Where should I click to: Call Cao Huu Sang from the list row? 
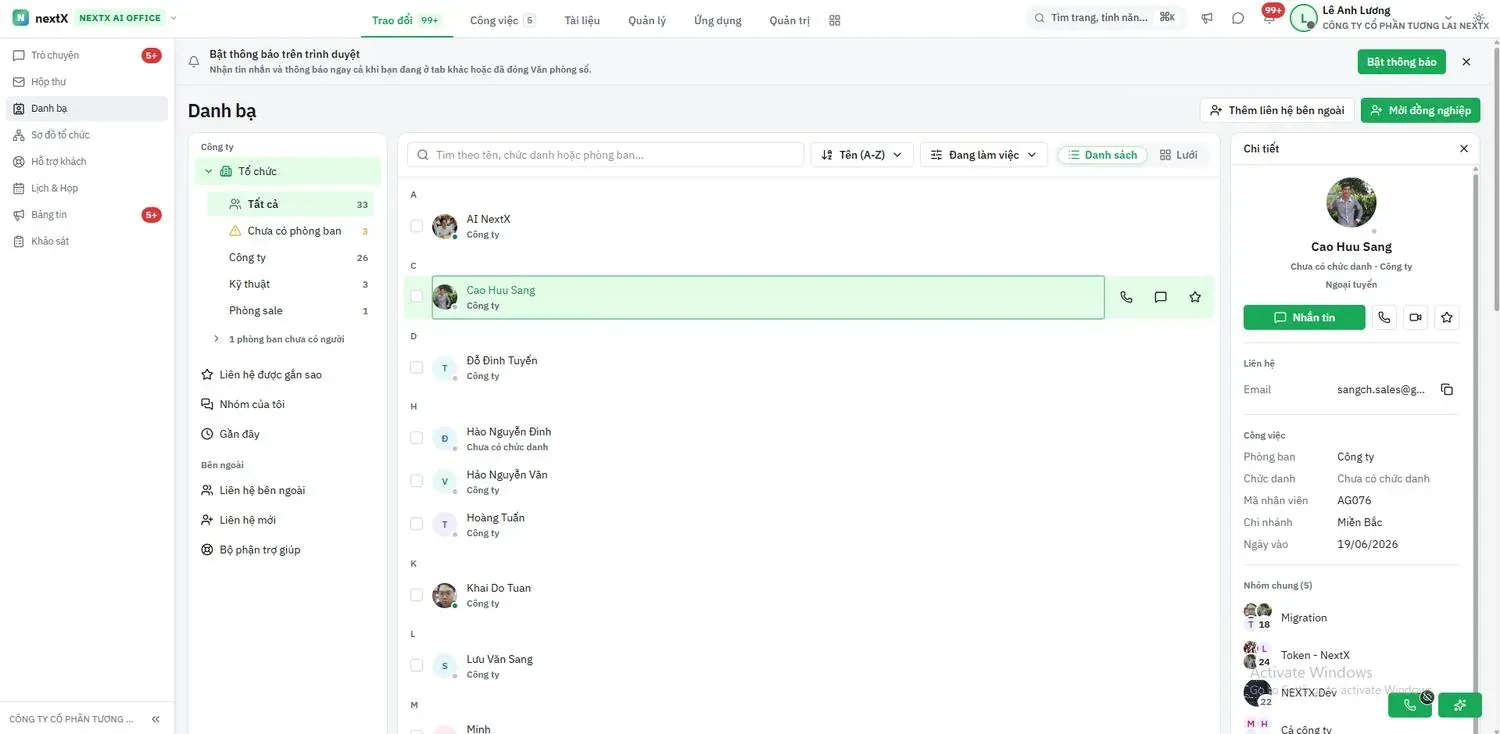pyautogui.click(x=1126, y=297)
